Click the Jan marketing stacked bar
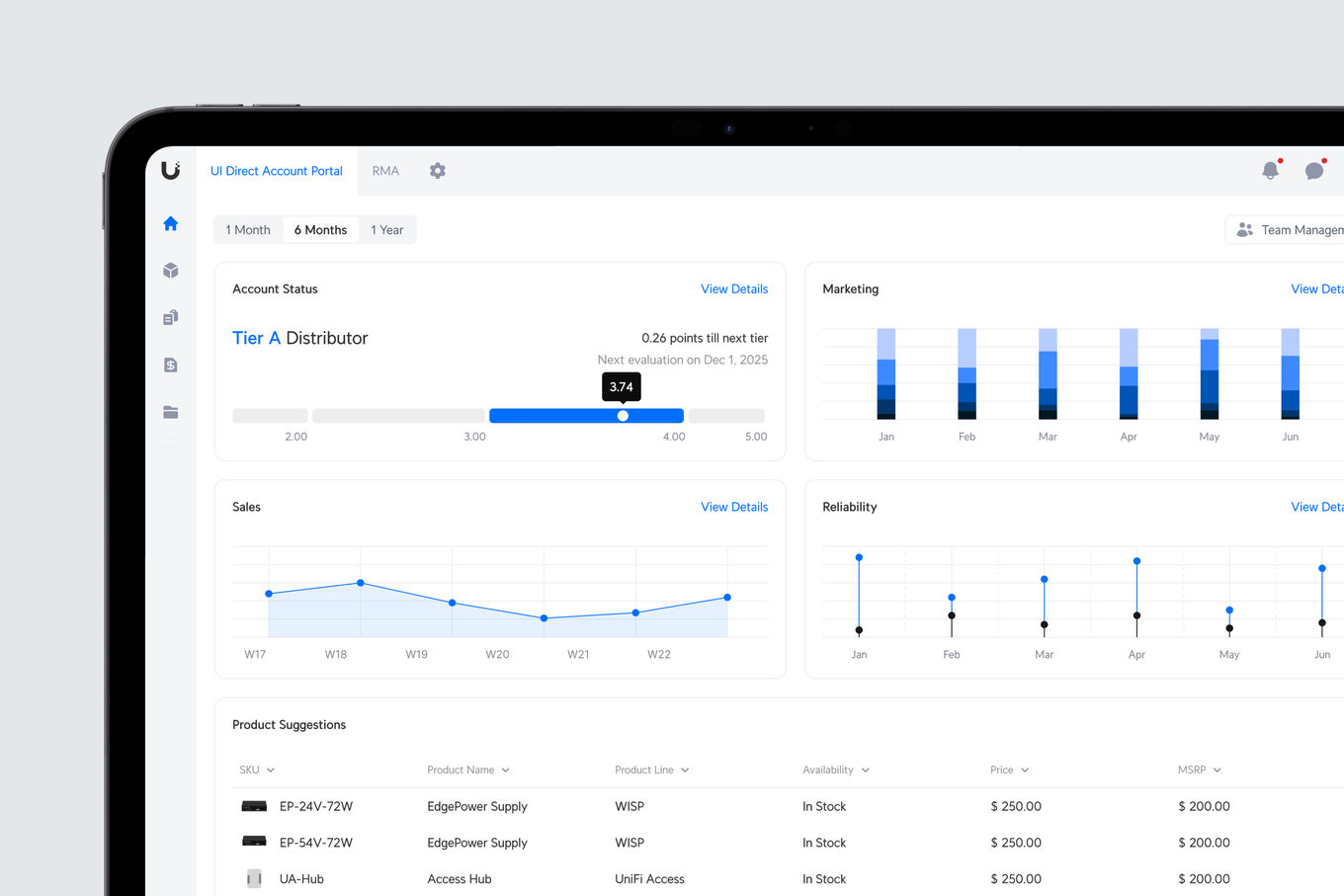The width and height of the screenshot is (1344, 896). 886,373
